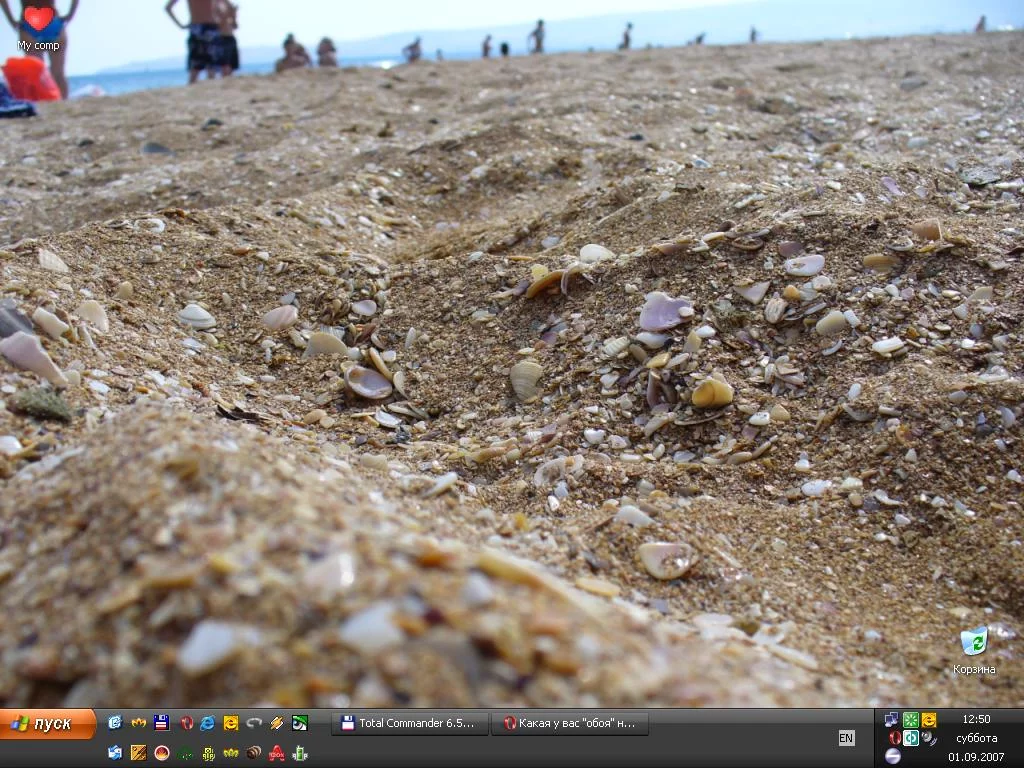Click green asterisk square tray icon
This screenshot has width=1024, height=768.
[x=911, y=720]
